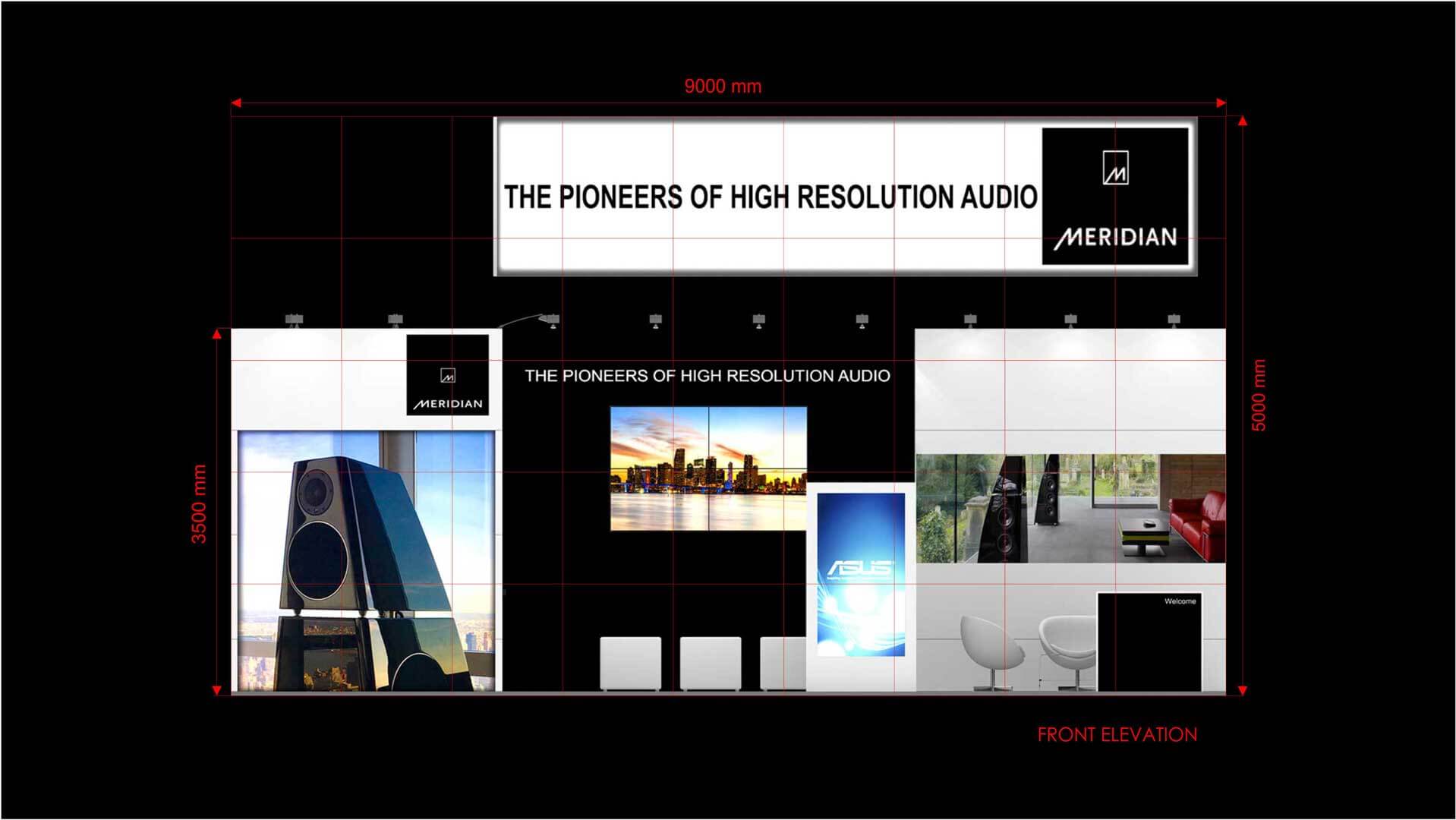Viewport: 1456px width, 820px height.
Task: Click the small Meridian logo on left panel
Action: pos(447,375)
